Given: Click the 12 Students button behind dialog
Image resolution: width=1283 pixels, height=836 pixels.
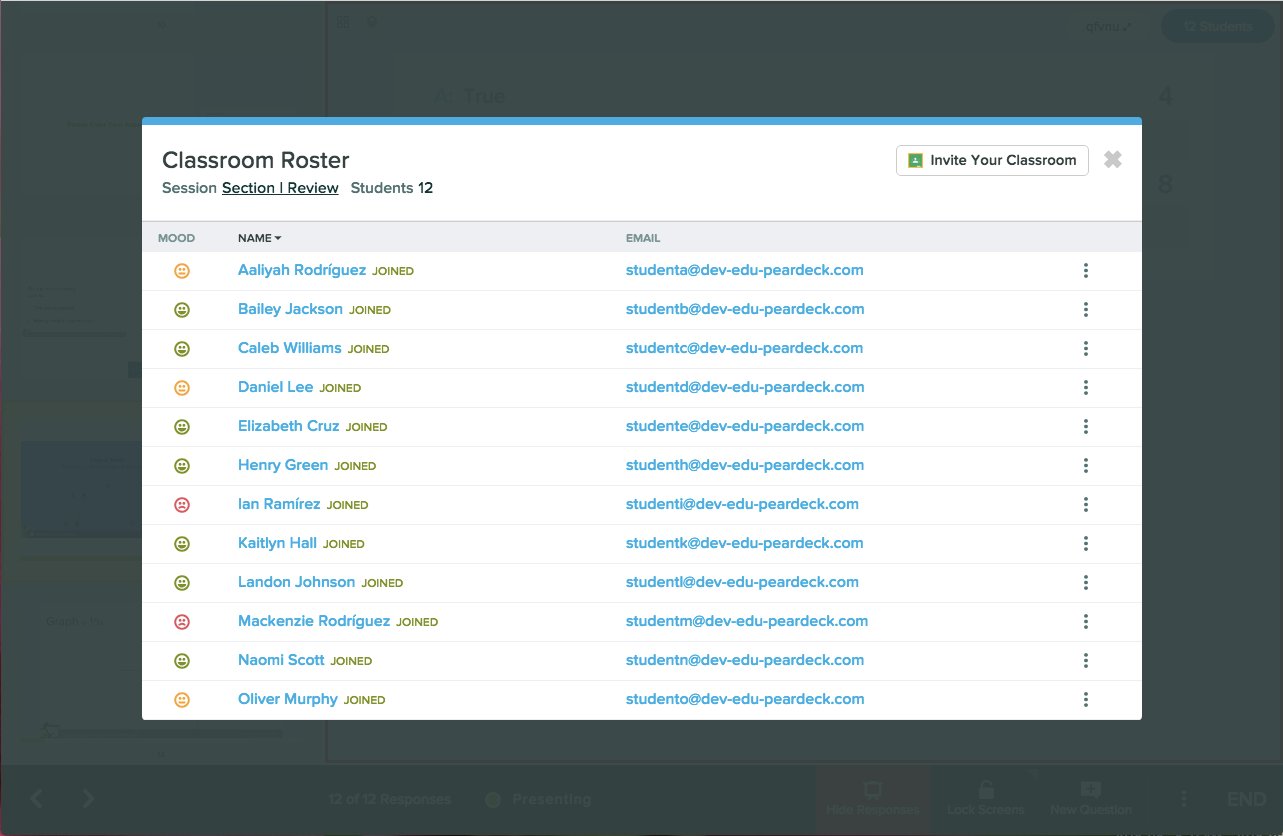Looking at the screenshot, I should tap(1218, 27).
